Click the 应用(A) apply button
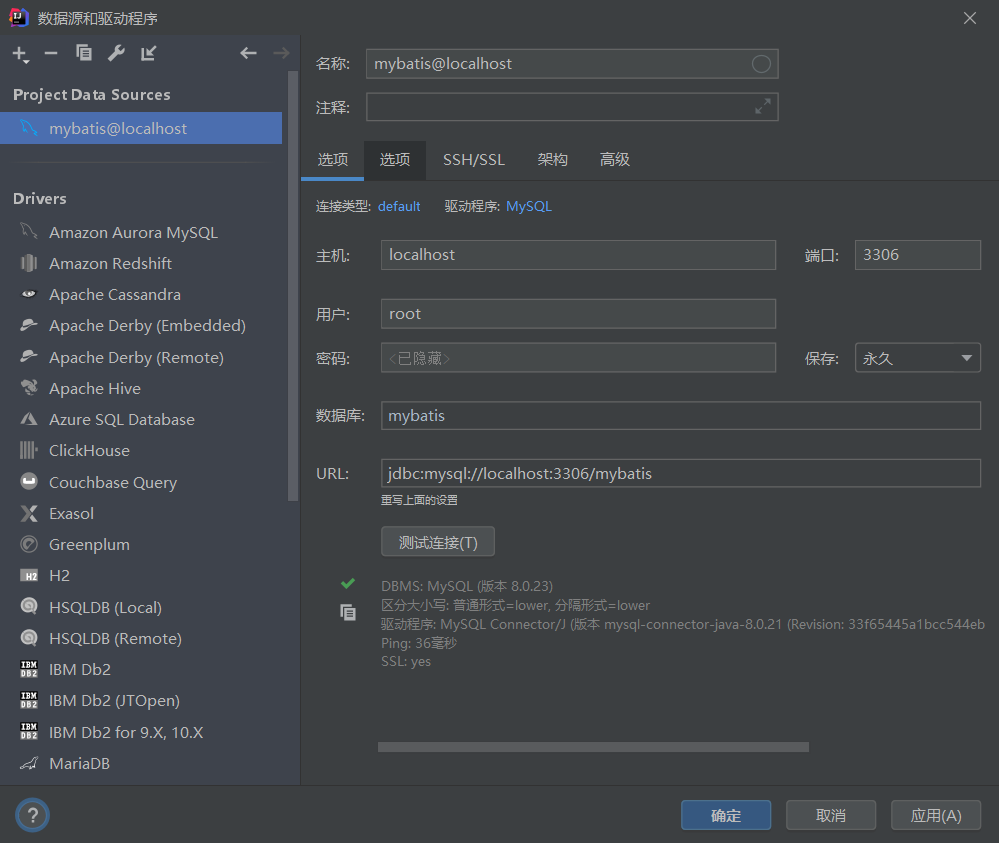Viewport: 999px width, 843px height. click(936, 815)
